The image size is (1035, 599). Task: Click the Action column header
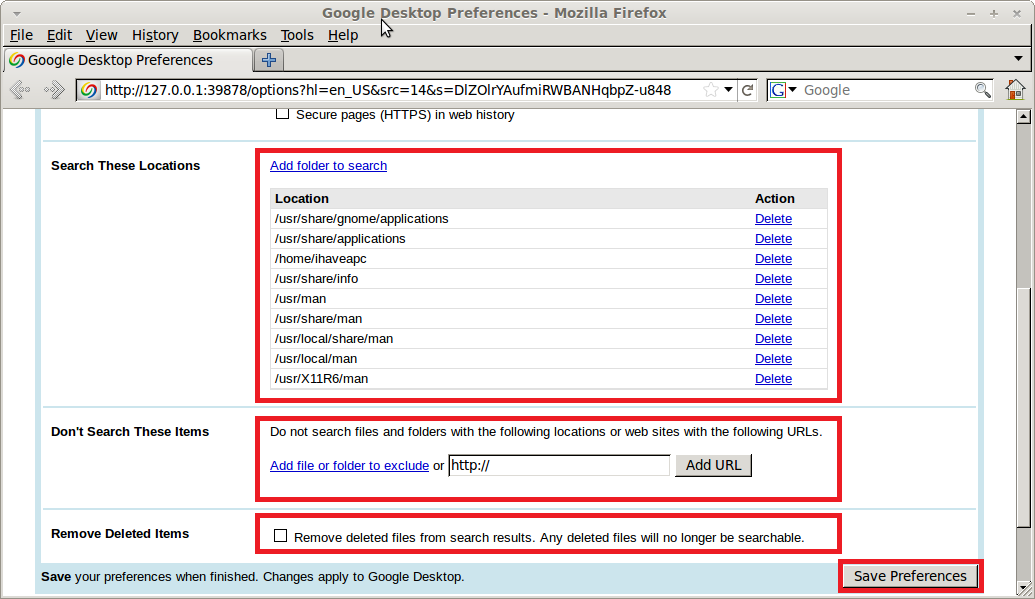point(775,199)
